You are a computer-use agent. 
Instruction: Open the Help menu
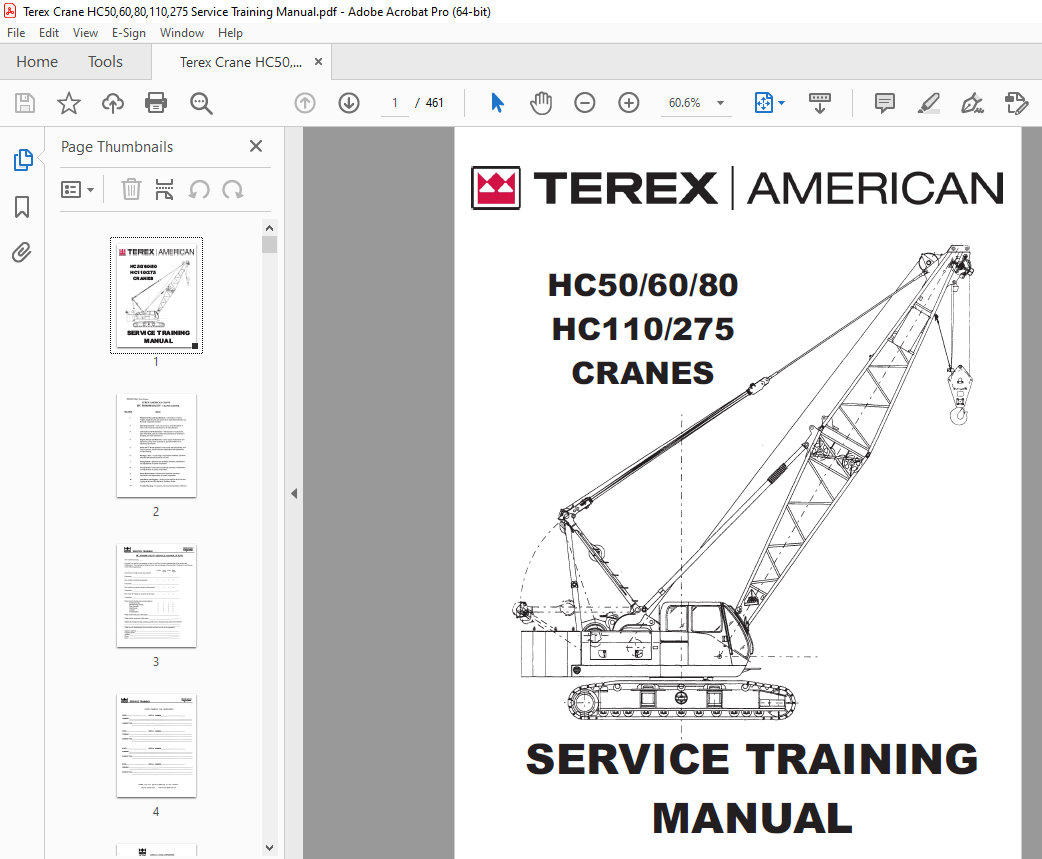[230, 33]
